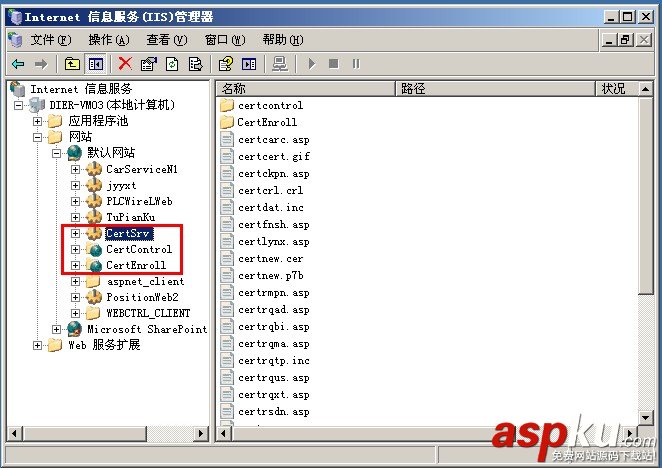Click the MMC system icon left of 文件 menu
This screenshot has width=662, height=468.
click(15, 40)
